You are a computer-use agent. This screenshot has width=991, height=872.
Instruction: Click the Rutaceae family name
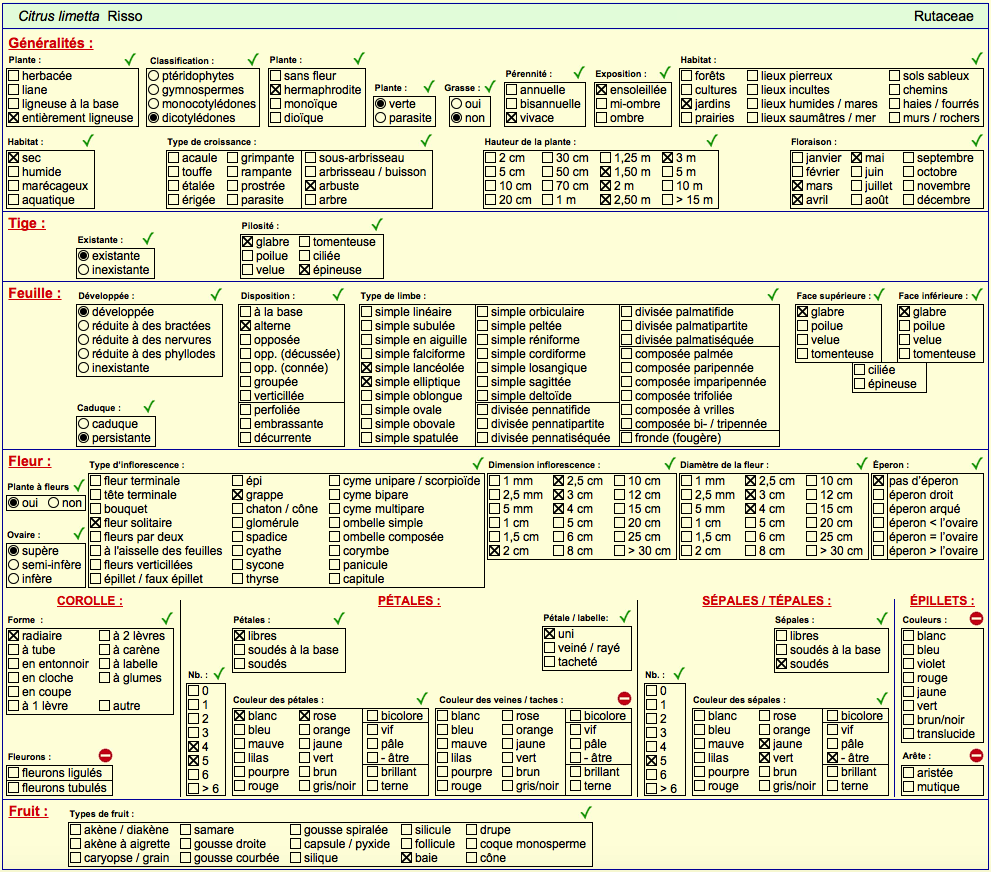click(944, 16)
